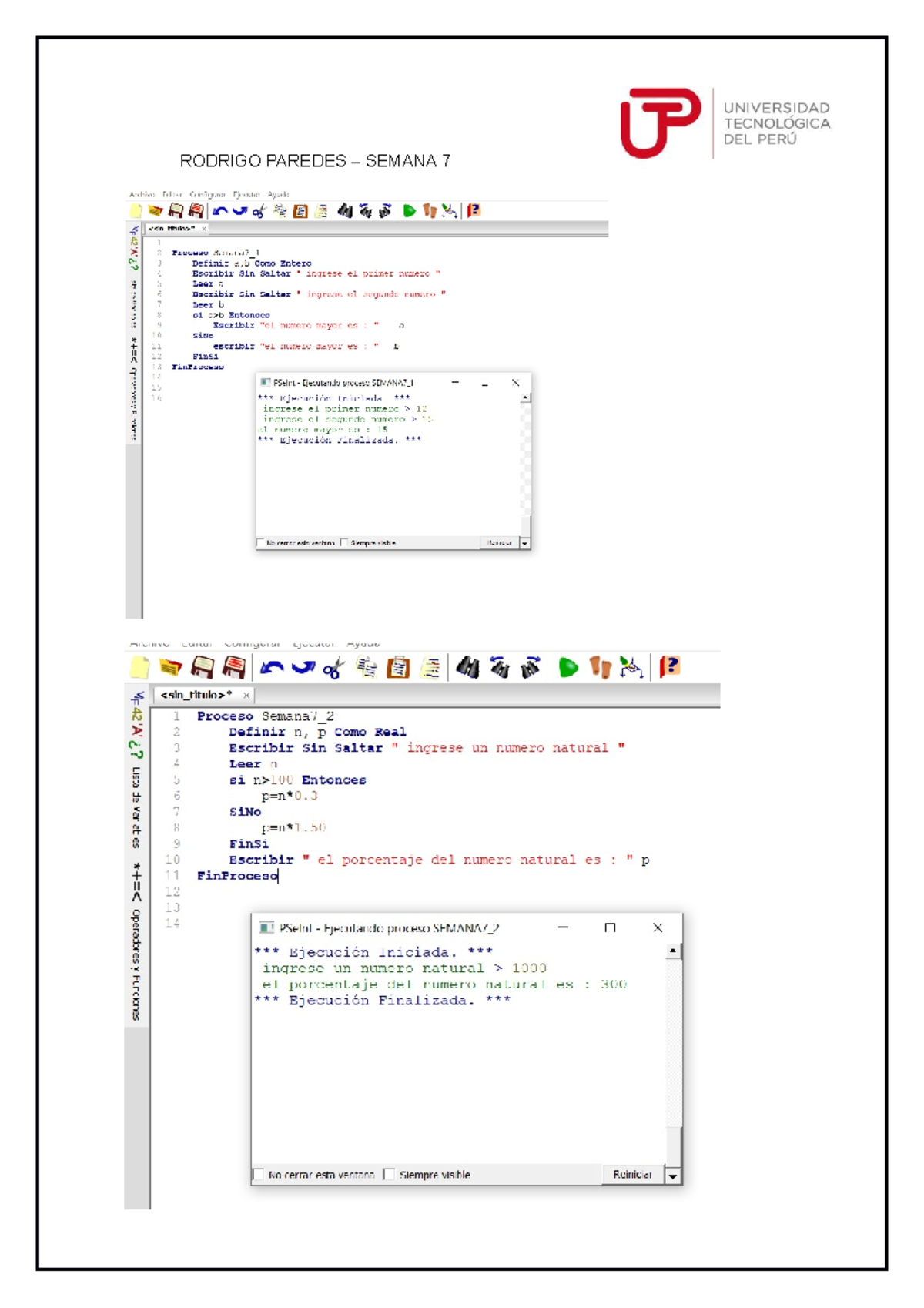Screen dimensions: 924x1308
Task: Click the Open folder icon in lower toolbar
Action: pos(170,668)
